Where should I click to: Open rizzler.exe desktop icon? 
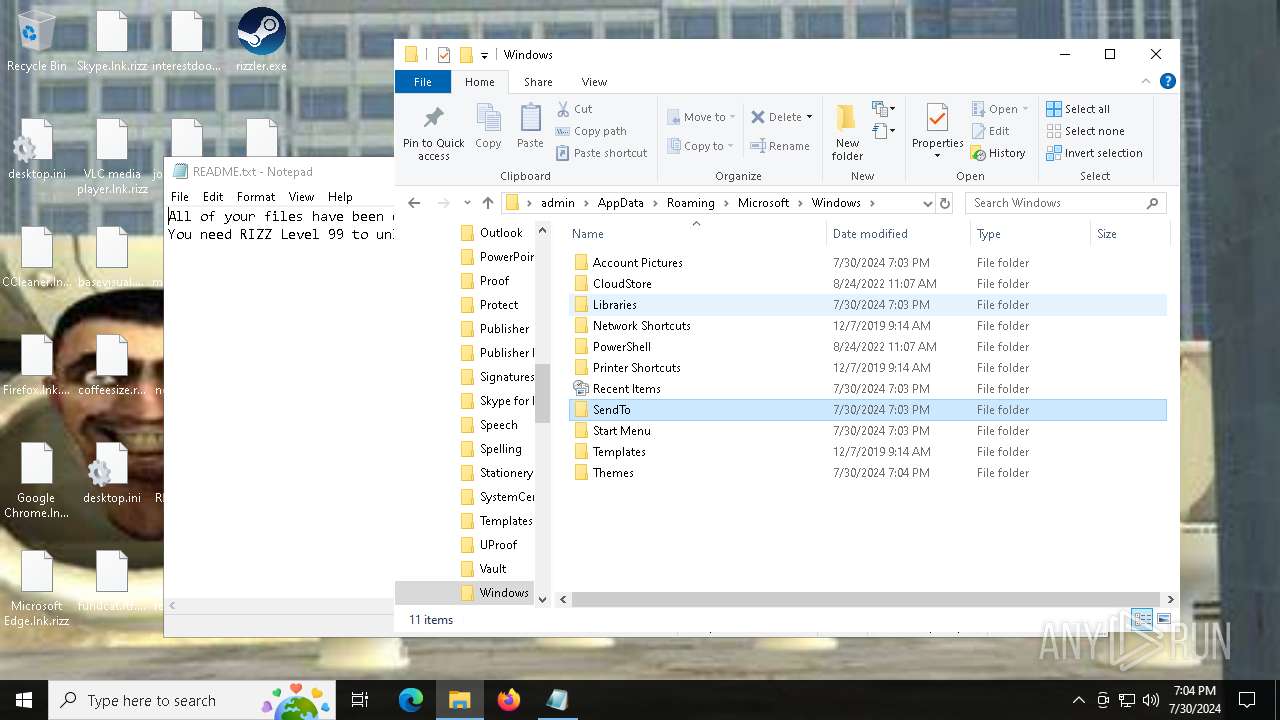click(261, 42)
